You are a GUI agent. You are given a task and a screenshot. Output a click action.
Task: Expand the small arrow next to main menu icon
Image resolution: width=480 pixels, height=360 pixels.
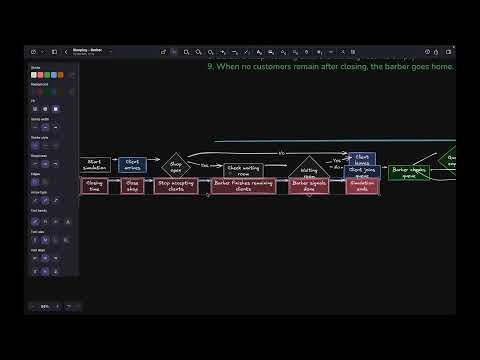tap(42, 52)
